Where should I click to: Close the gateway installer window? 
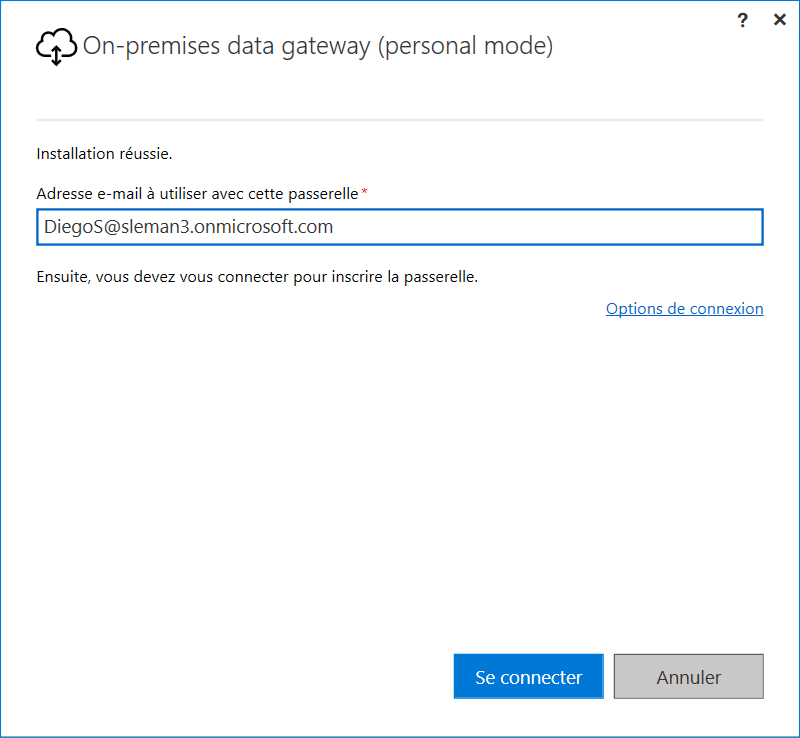click(780, 20)
